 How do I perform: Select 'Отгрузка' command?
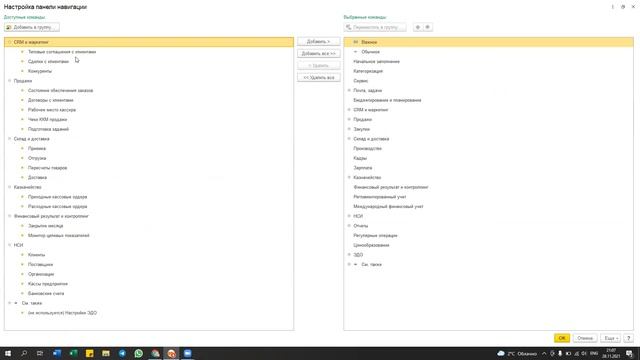37,158
